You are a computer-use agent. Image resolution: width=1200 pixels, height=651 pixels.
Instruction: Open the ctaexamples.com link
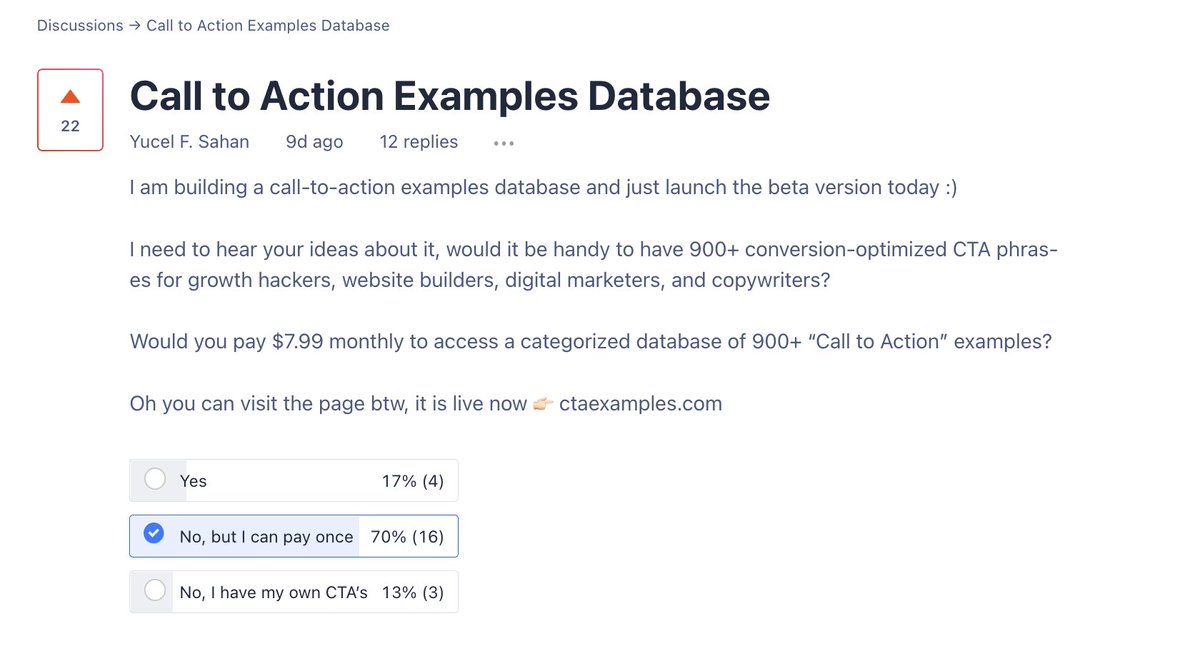640,405
